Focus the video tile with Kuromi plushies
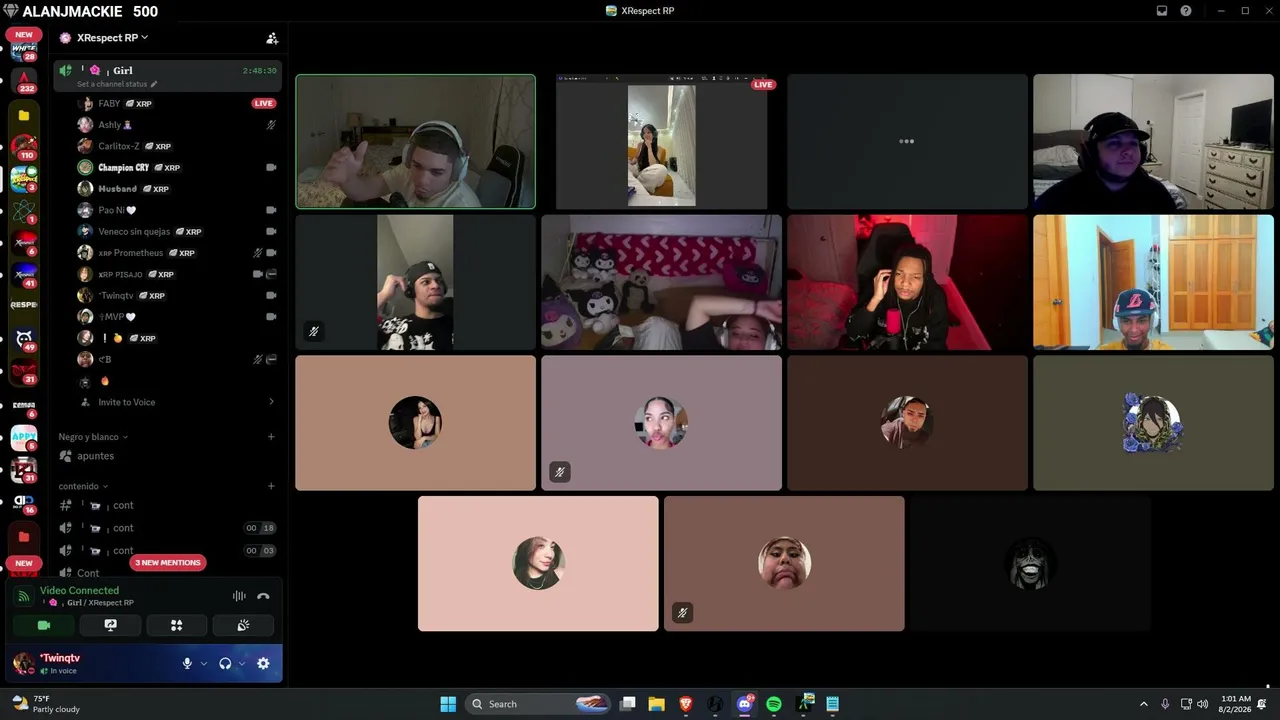Screen dimensions: 1280x720 pos(662,282)
